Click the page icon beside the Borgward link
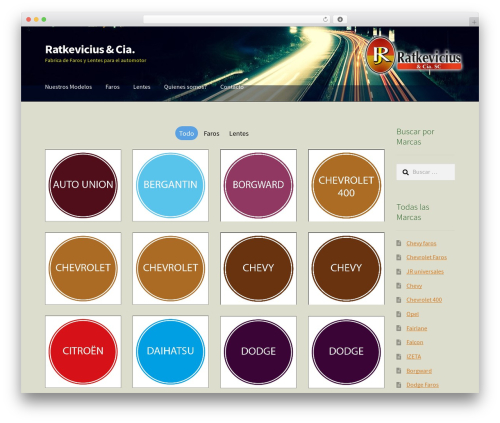The width and height of the screenshot is (500, 423). coord(399,371)
